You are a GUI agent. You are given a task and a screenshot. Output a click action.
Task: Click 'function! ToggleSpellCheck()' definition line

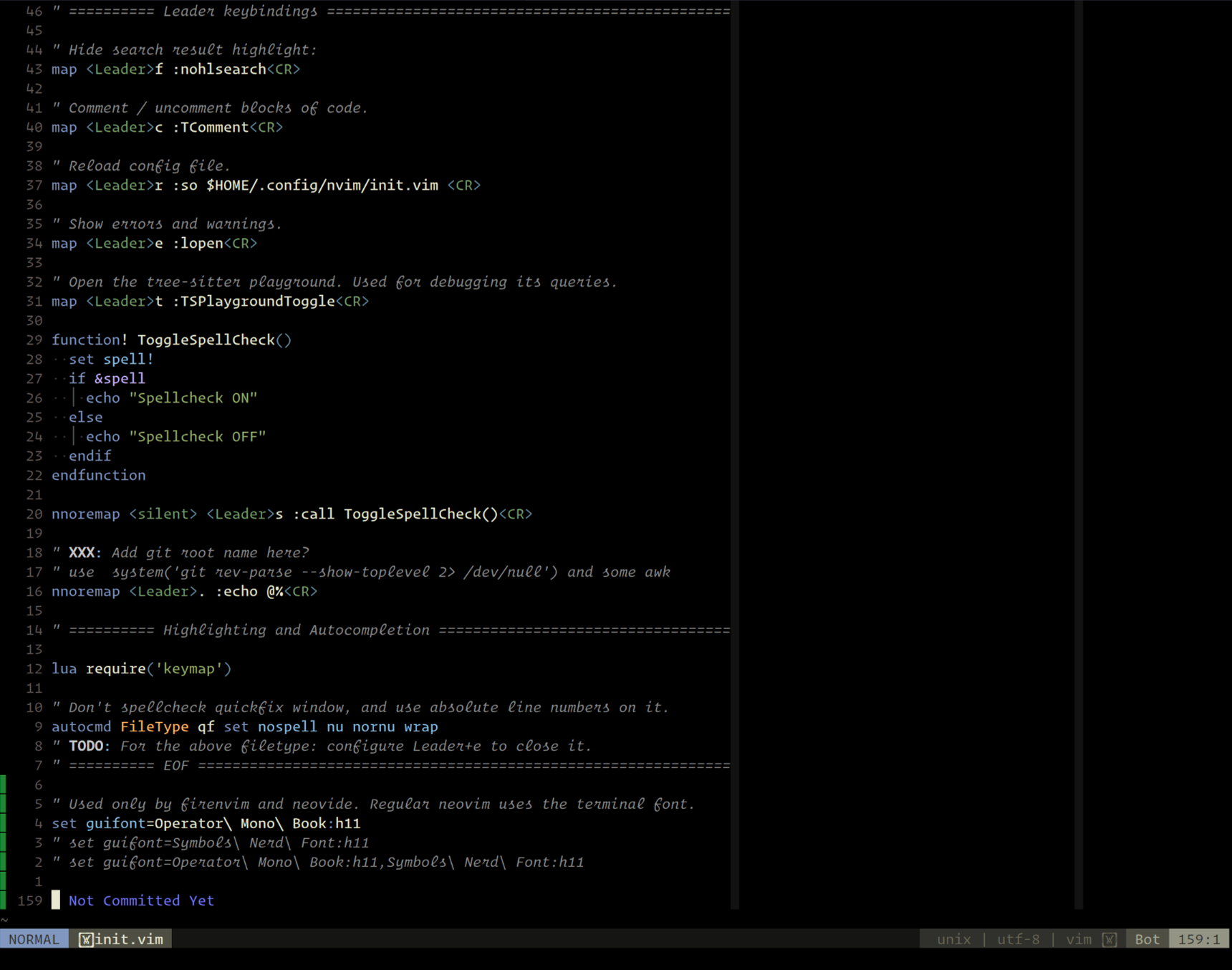171,340
